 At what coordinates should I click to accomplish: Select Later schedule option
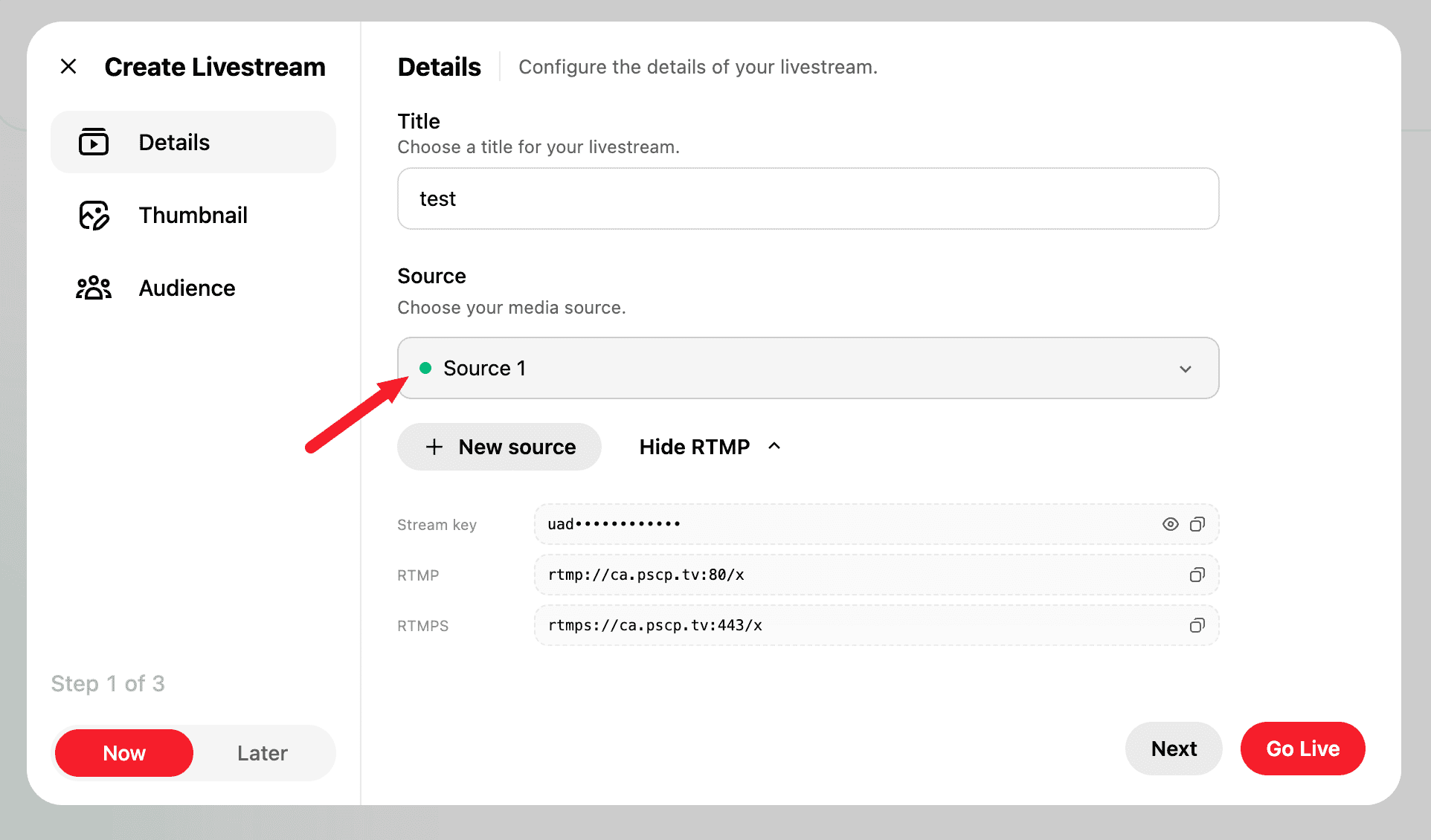[x=263, y=753]
